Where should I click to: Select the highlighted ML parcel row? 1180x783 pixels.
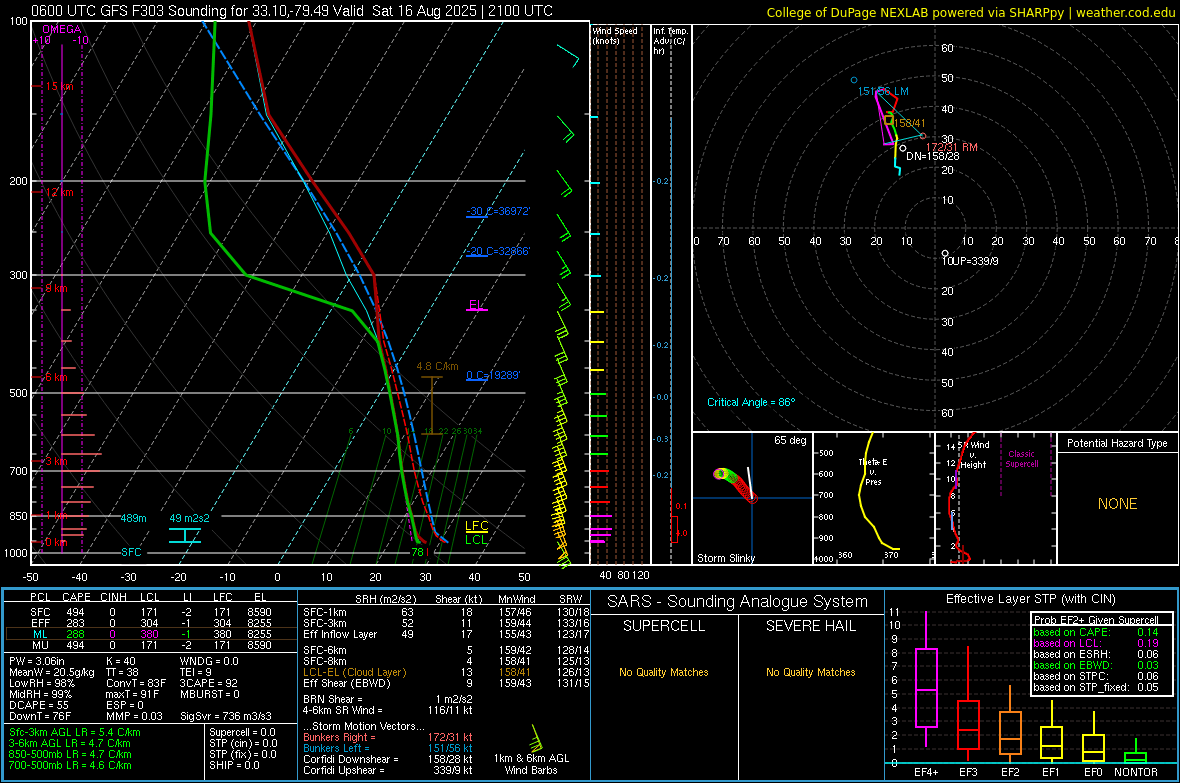(x=151, y=634)
